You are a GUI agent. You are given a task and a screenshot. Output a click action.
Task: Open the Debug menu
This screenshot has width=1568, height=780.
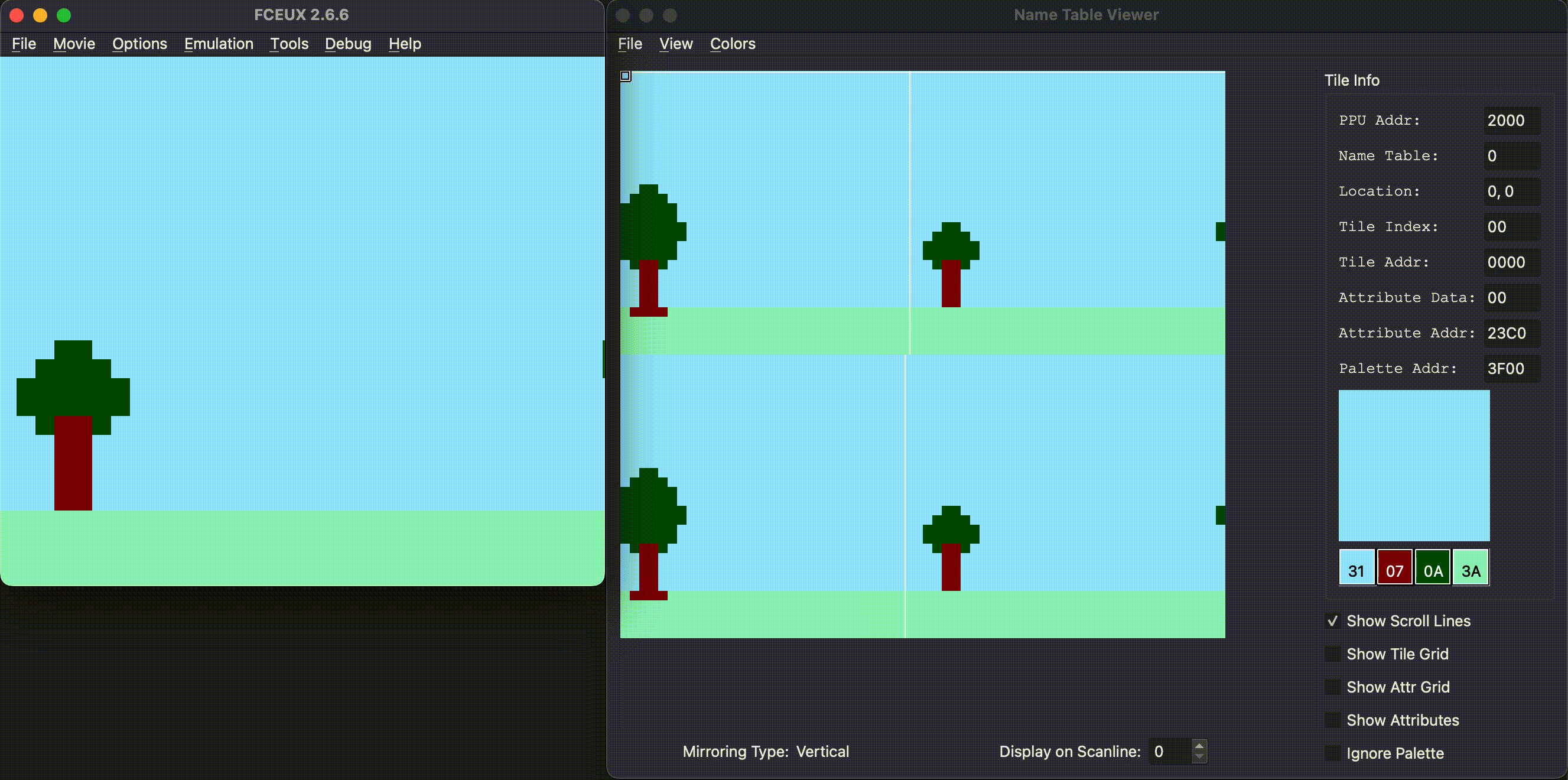tap(348, 43)
